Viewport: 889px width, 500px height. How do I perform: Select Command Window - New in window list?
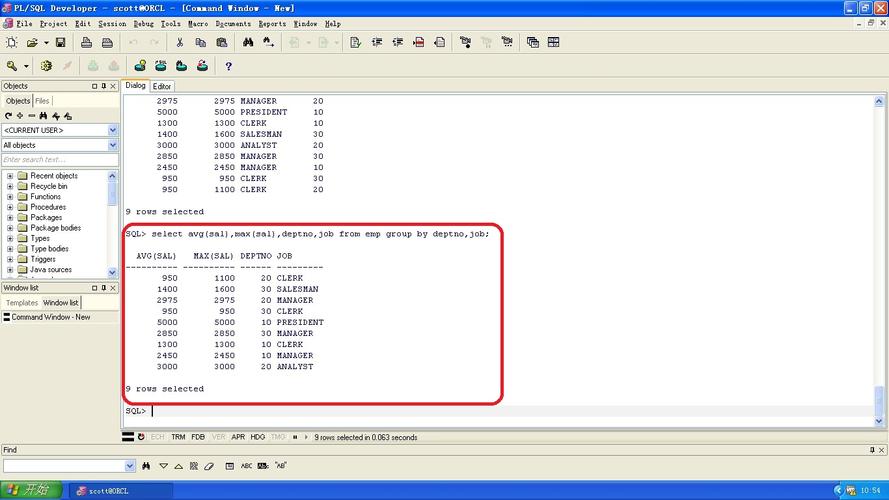(50, 317)
